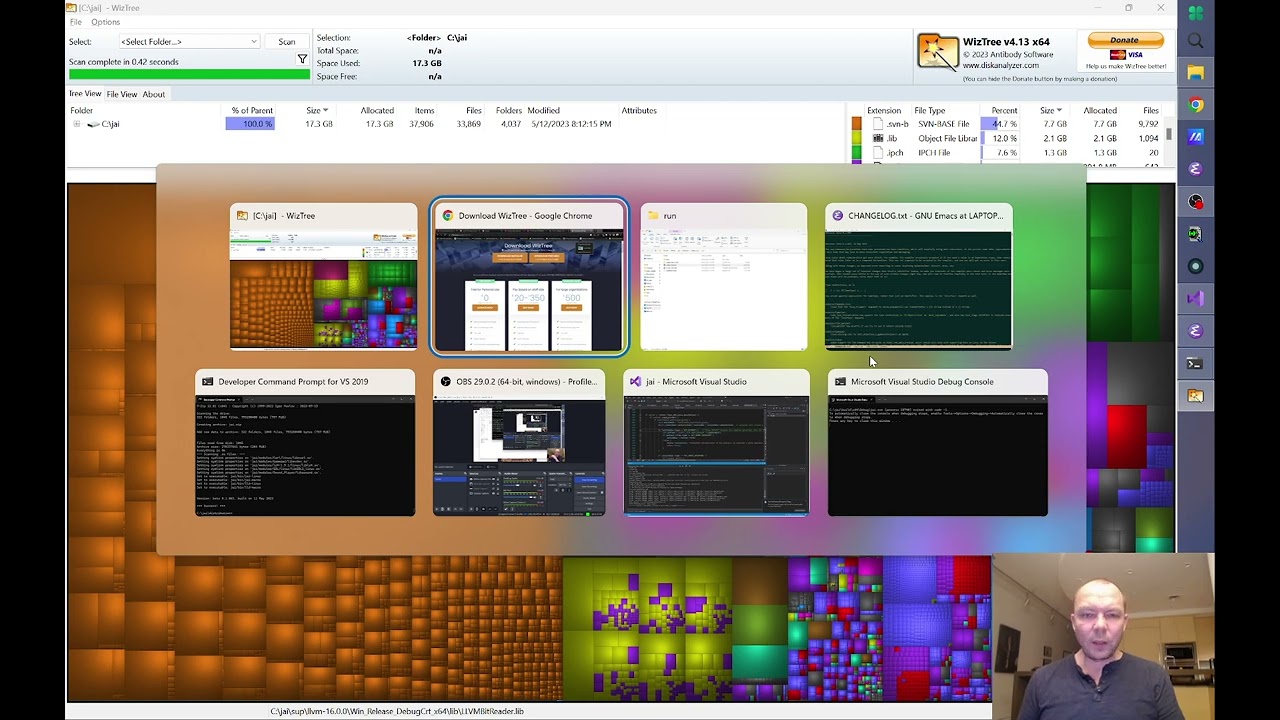Click the .lib file type icon
Screen dimensions: 1280x720
[878, 138]
